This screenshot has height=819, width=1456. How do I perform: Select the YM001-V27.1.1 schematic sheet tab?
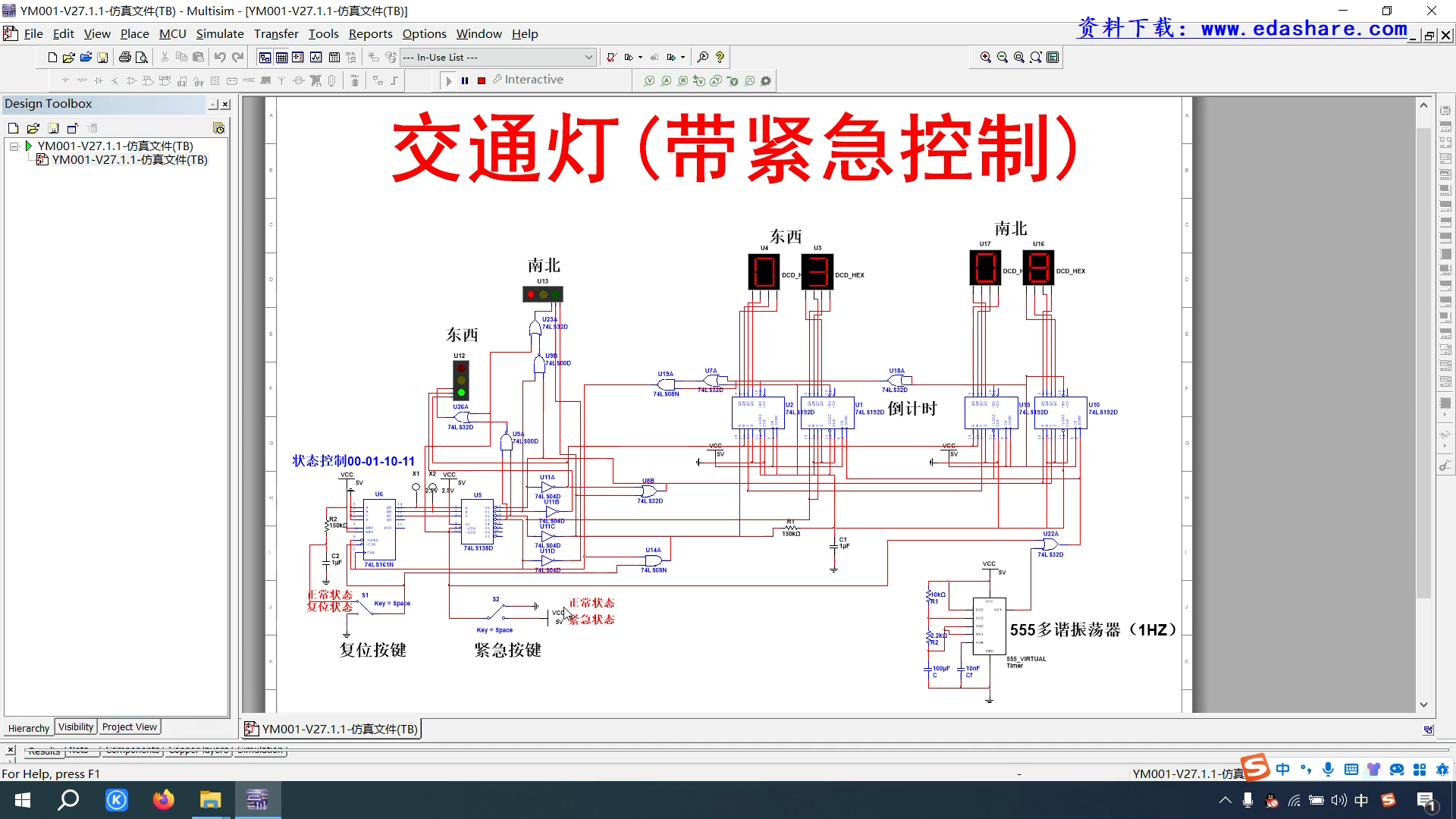tap(331, 729)
